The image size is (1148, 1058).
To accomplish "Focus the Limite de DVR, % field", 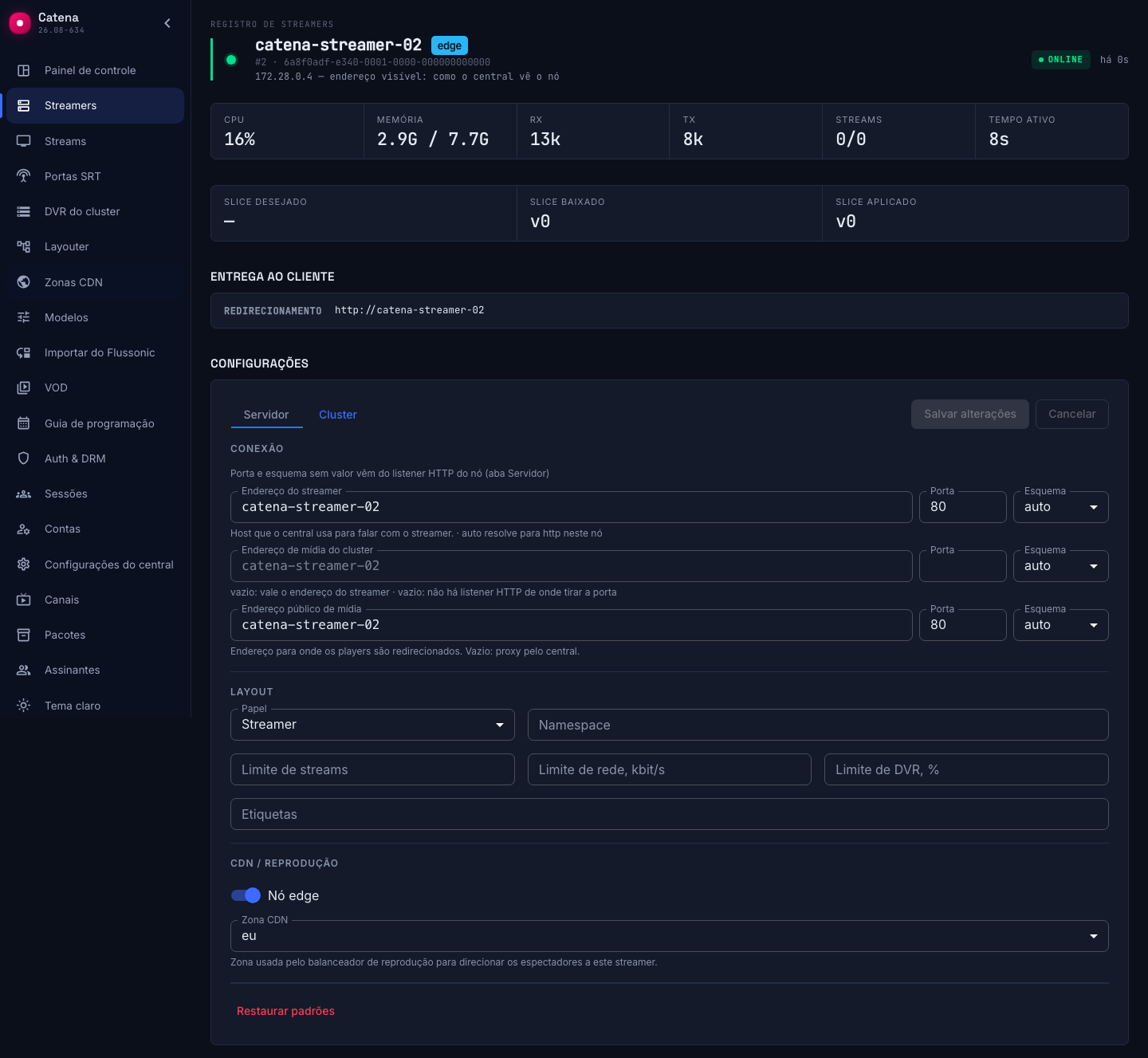I will click(x=966, y=769).
